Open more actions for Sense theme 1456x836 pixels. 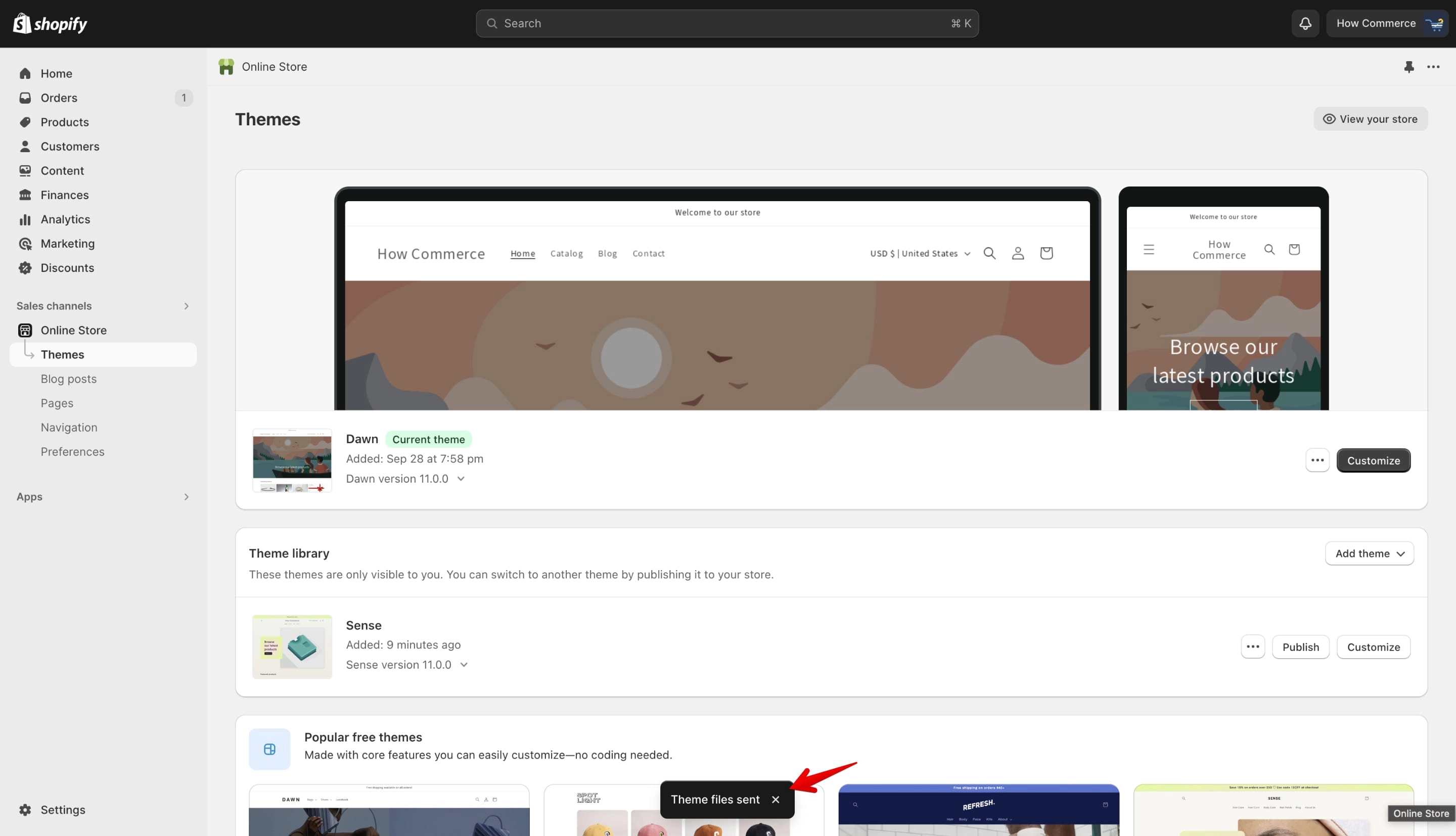(x=1253, y=647)
